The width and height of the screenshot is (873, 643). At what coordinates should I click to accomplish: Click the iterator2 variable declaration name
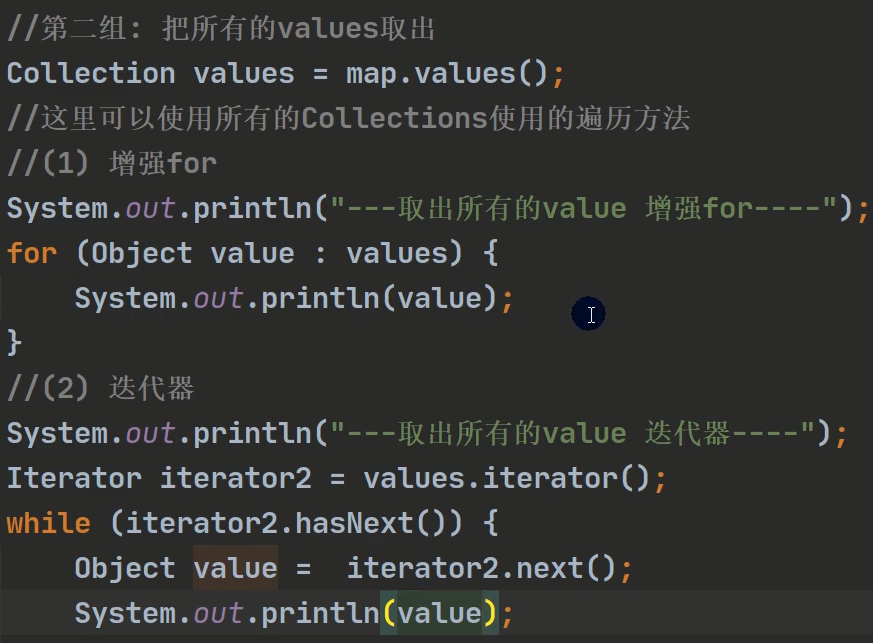(x=236, y=478)
